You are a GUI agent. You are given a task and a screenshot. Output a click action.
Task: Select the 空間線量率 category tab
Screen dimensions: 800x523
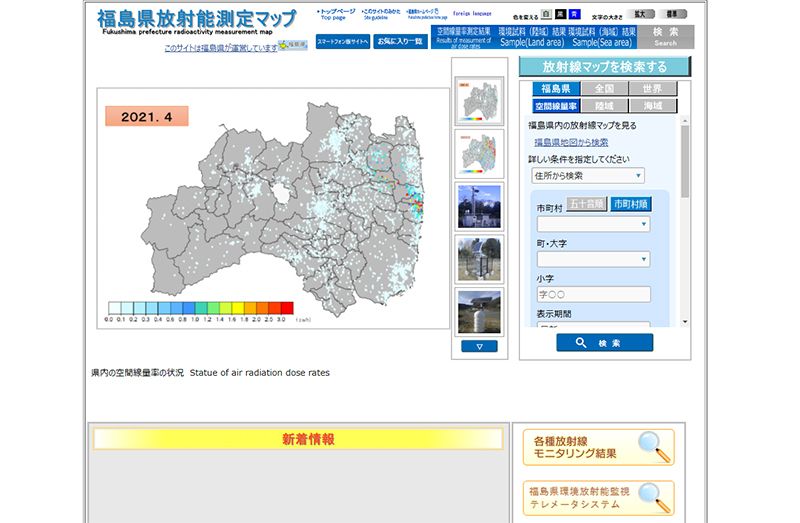[x=556, y=106]
